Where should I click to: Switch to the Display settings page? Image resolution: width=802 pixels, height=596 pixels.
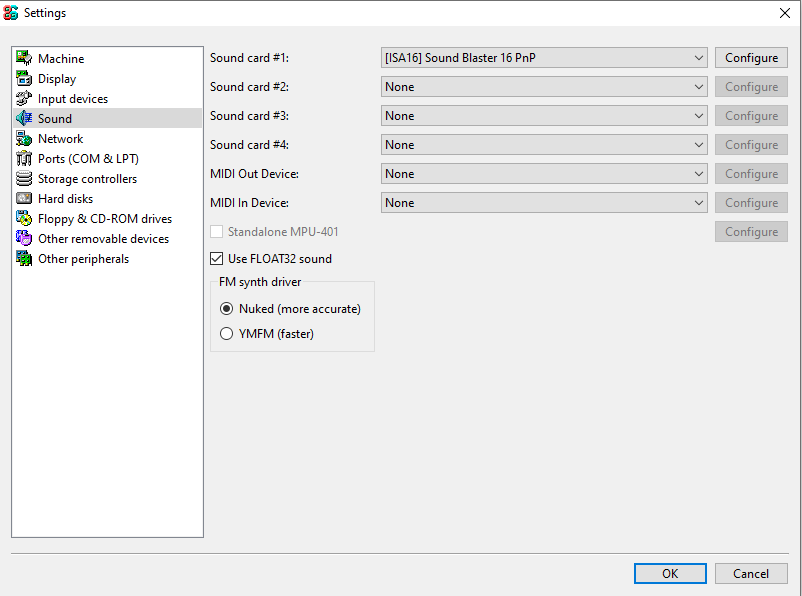tap(57, 79)
